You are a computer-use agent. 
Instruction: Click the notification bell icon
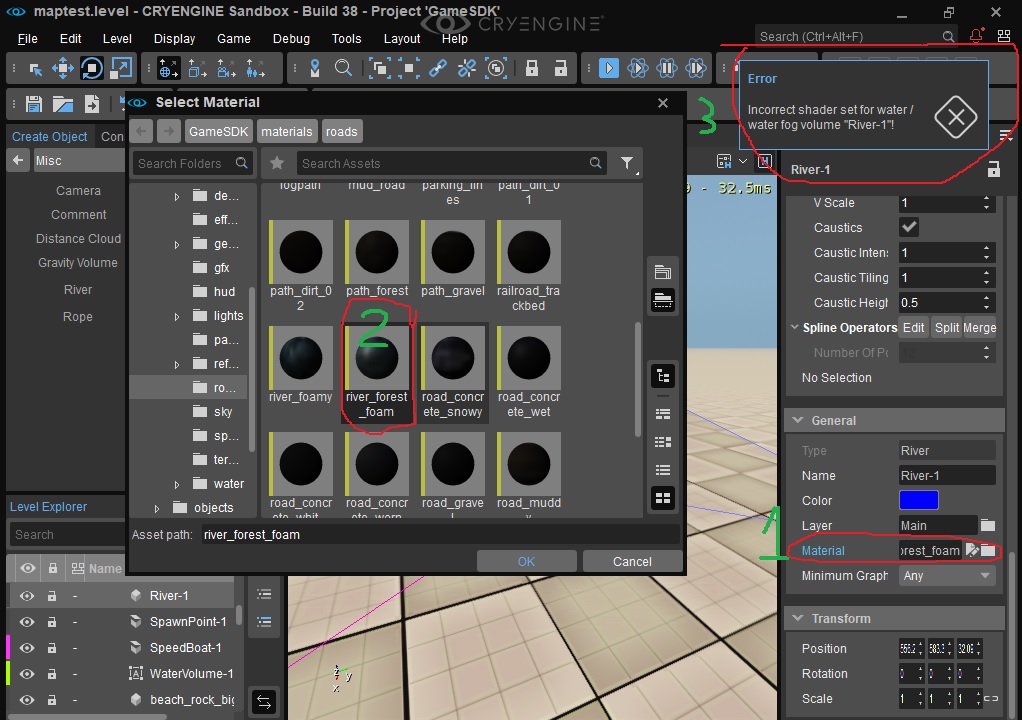[976, 36]
